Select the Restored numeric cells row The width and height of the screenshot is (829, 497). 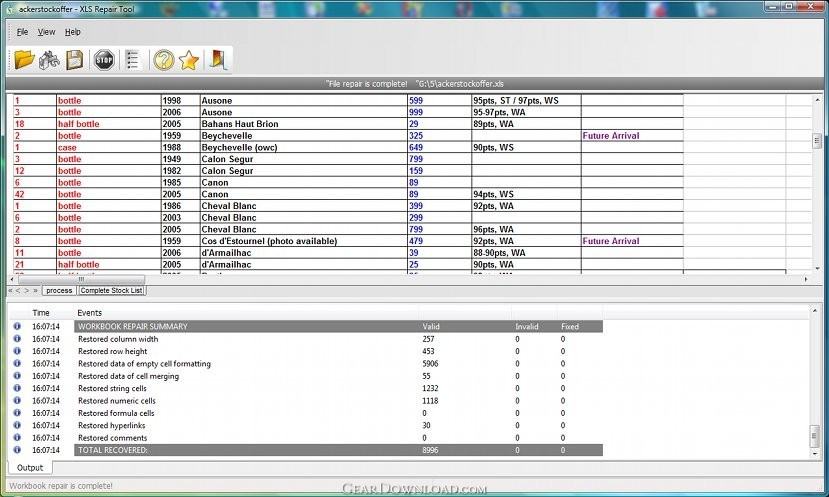coord(338,401)
